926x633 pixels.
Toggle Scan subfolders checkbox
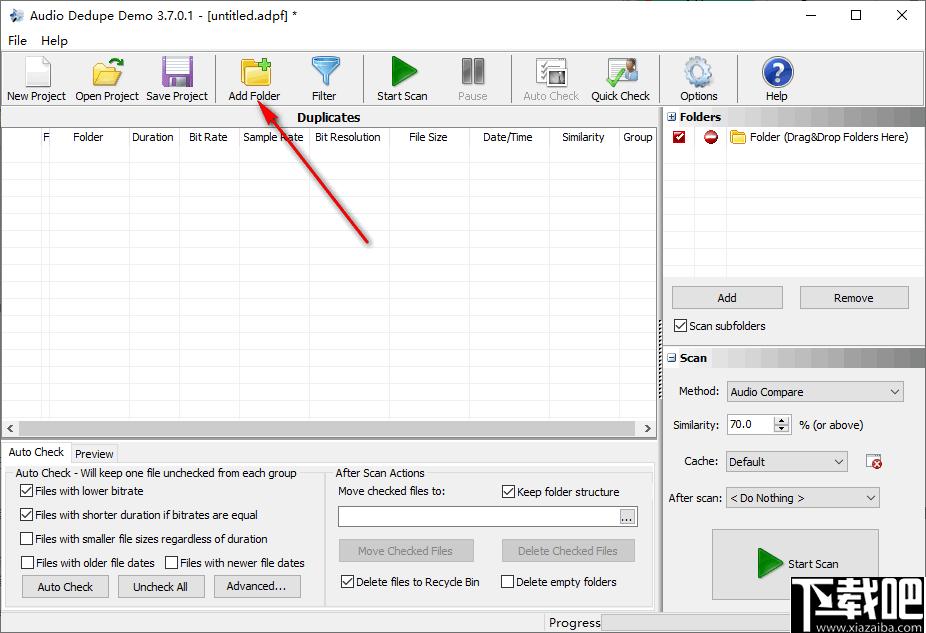pos(680,325)
